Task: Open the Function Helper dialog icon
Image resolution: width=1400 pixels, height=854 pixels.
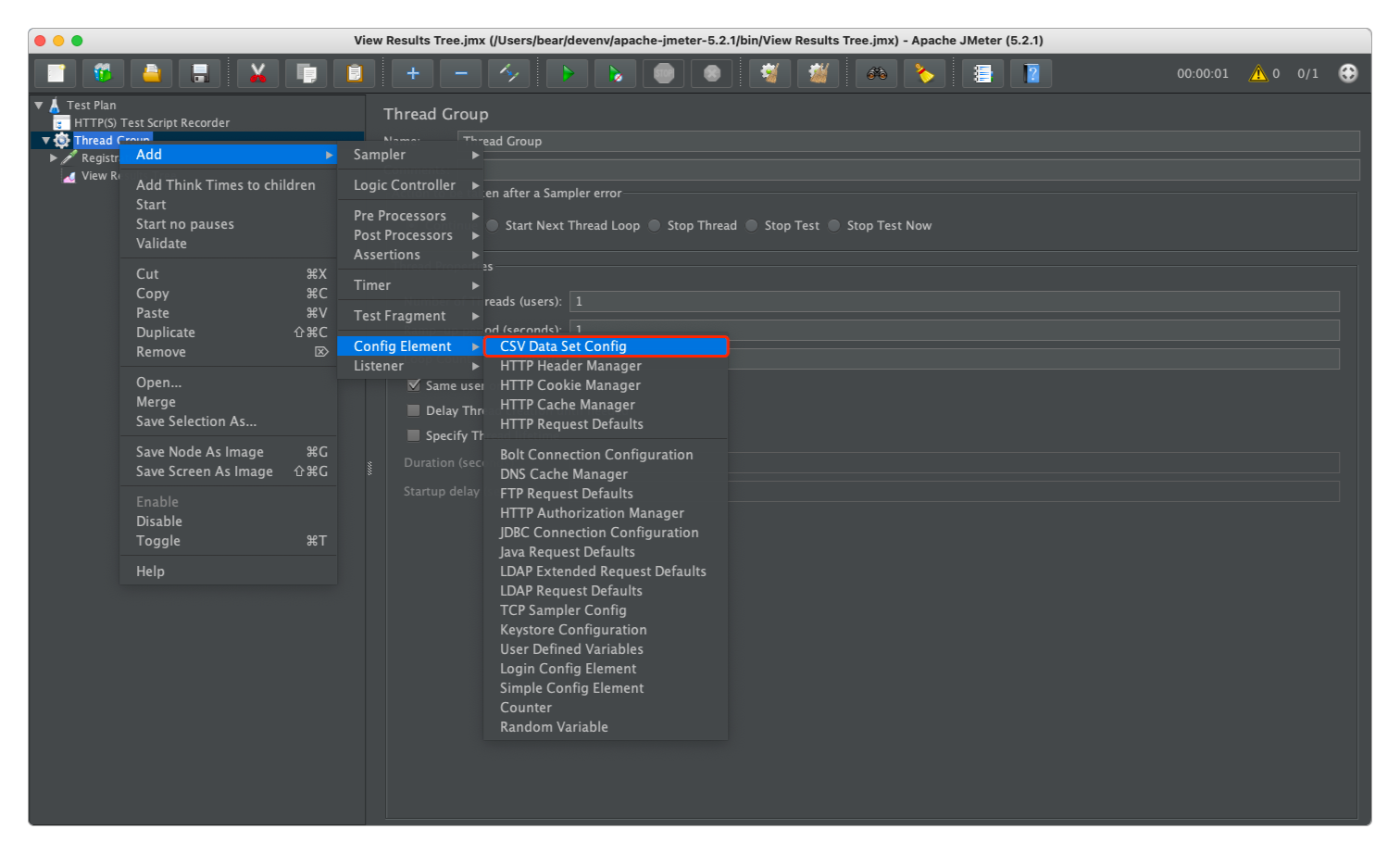Action: (x=983, y=73)
